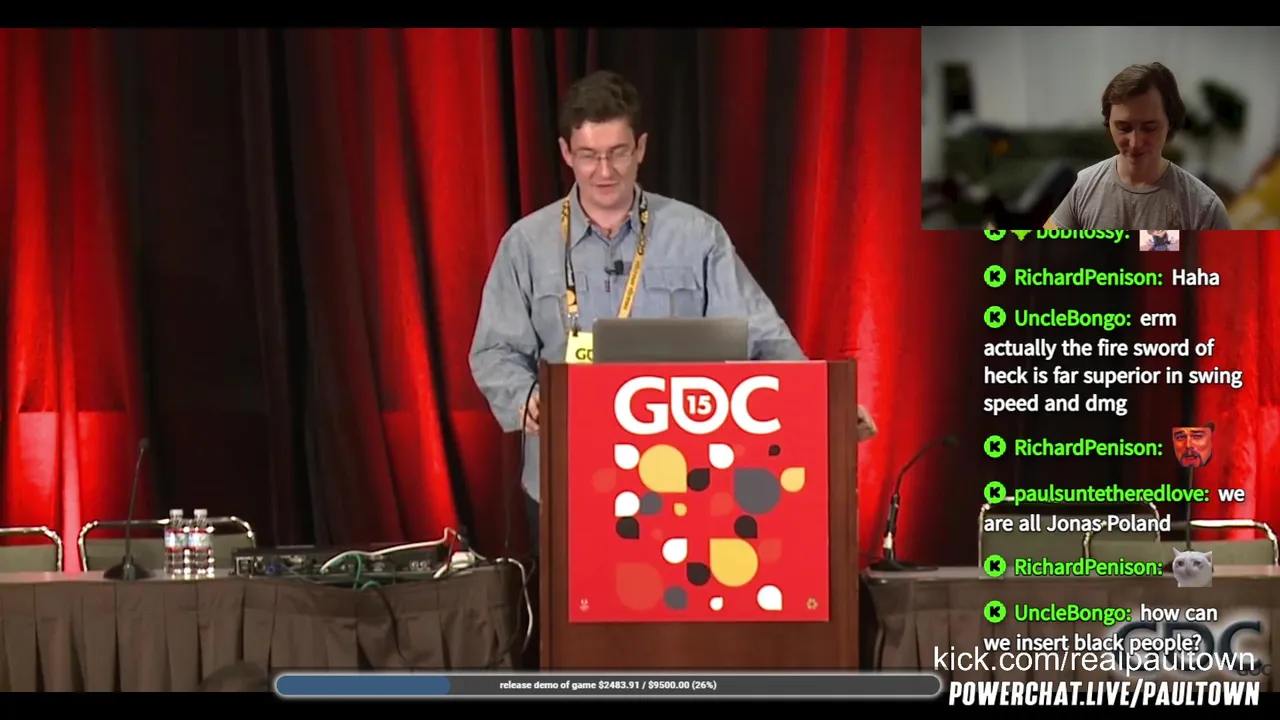Viewport: 1280px width, 720px height.
Task: Click the blue donation goal progress bar
Action: pos(608,685)
